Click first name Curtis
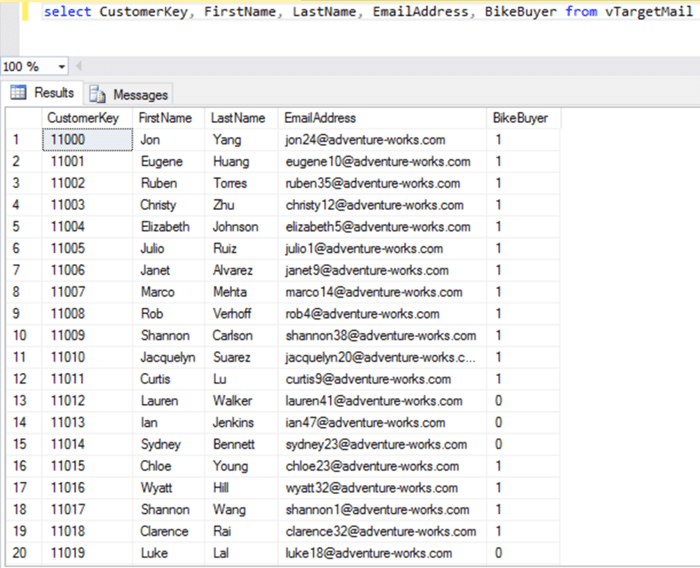Image resolution: width=700 pixels, height=568 pixels. tap(155, 379)
